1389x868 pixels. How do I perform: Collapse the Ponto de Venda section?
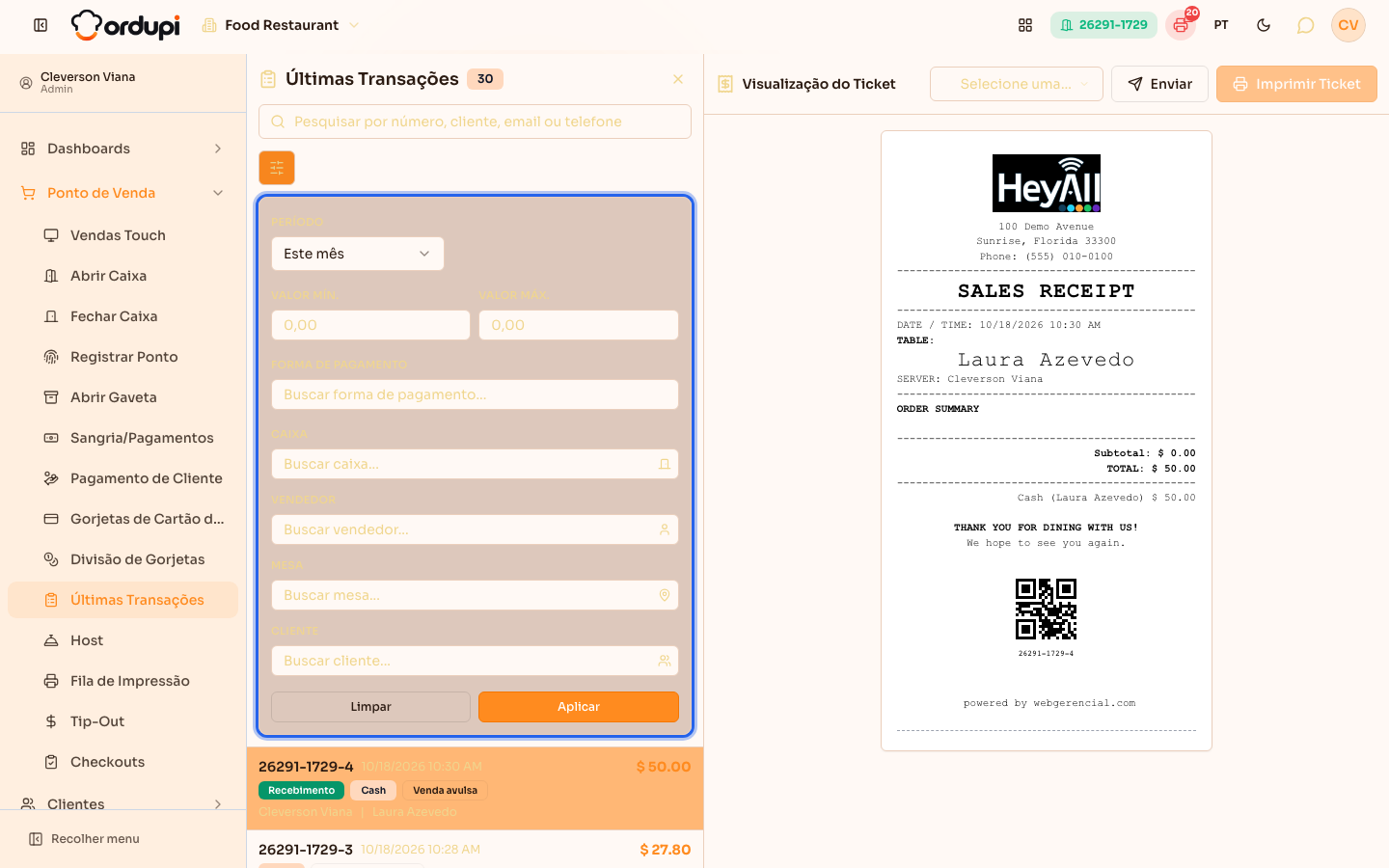[x=123, y=193]
